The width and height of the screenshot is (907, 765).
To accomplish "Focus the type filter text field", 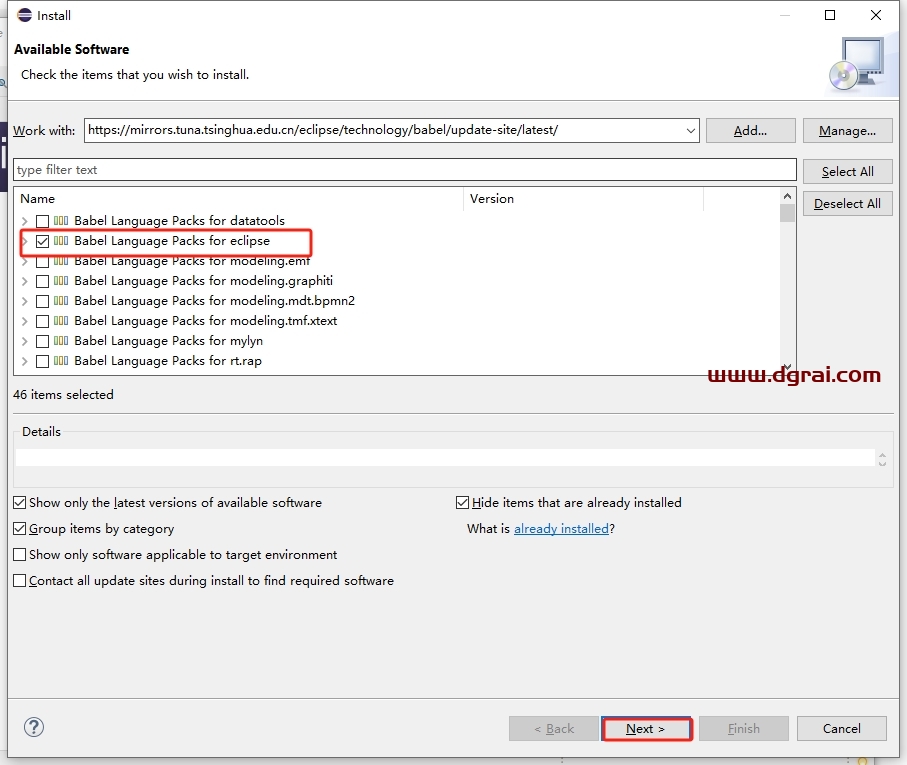I will (405, 170).
